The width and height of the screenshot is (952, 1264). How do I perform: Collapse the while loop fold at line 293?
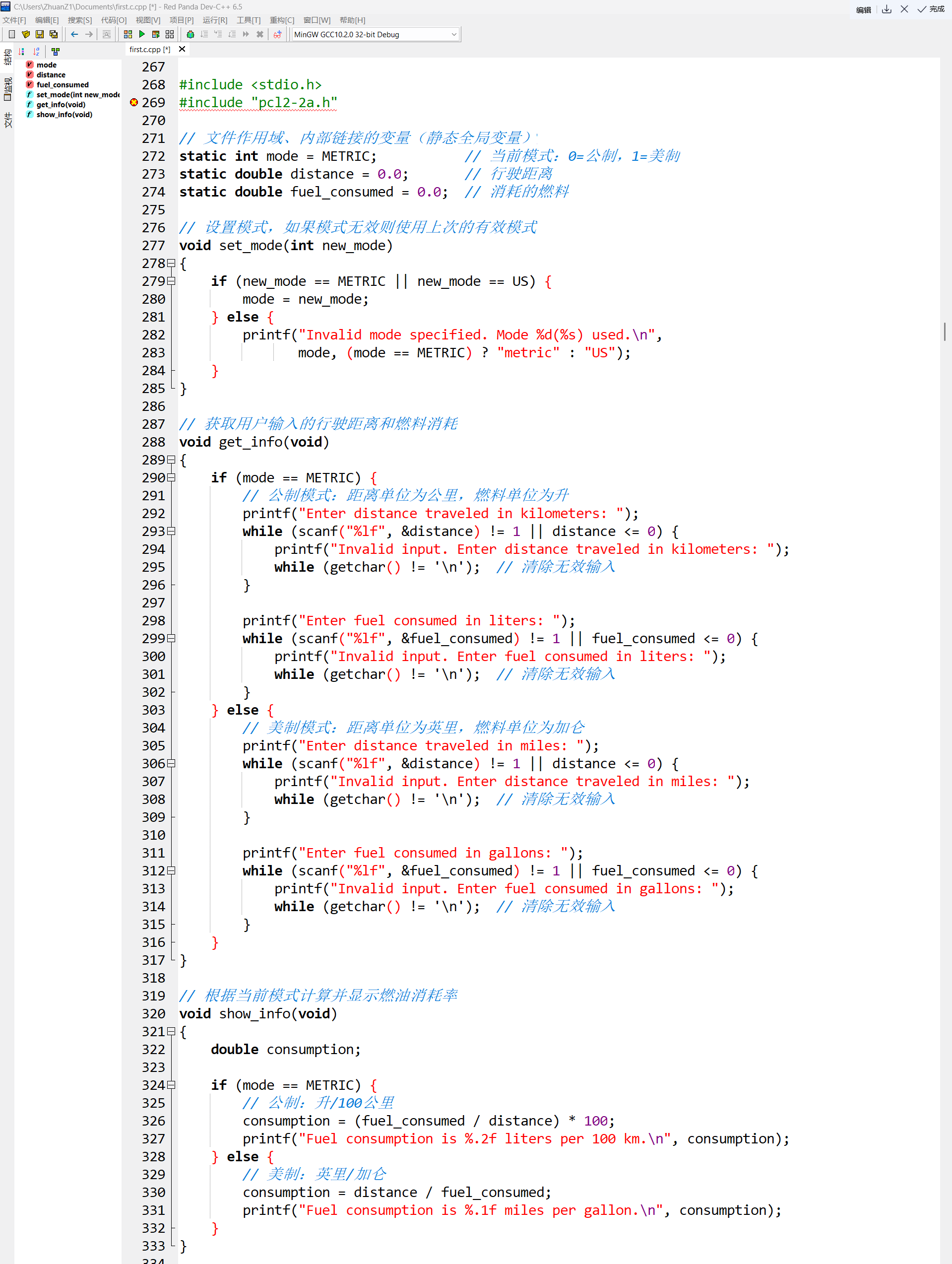point(171,532)
